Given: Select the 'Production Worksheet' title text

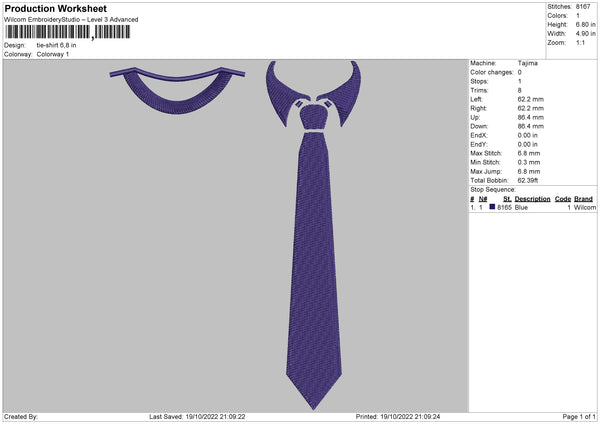Looking at the screenshot, I should pos(55,8).
